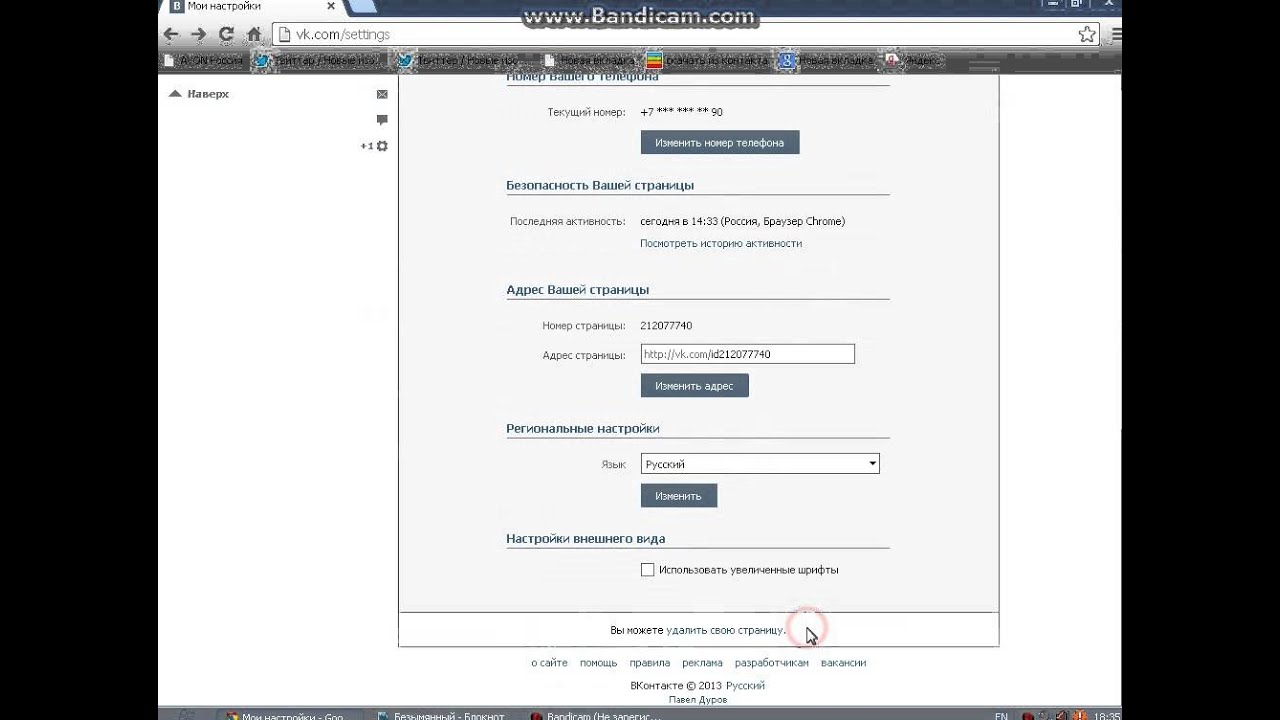Open messages via the envelope icon
The width and height of the screenshot is (1280, 720).
[x=382, y=94]
